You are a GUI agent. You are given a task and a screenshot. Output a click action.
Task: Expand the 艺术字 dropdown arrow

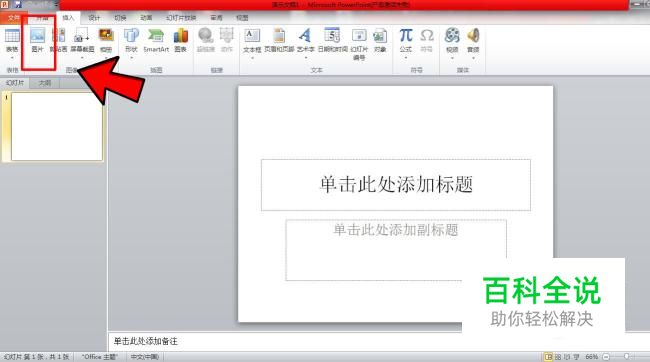point(306,58)
